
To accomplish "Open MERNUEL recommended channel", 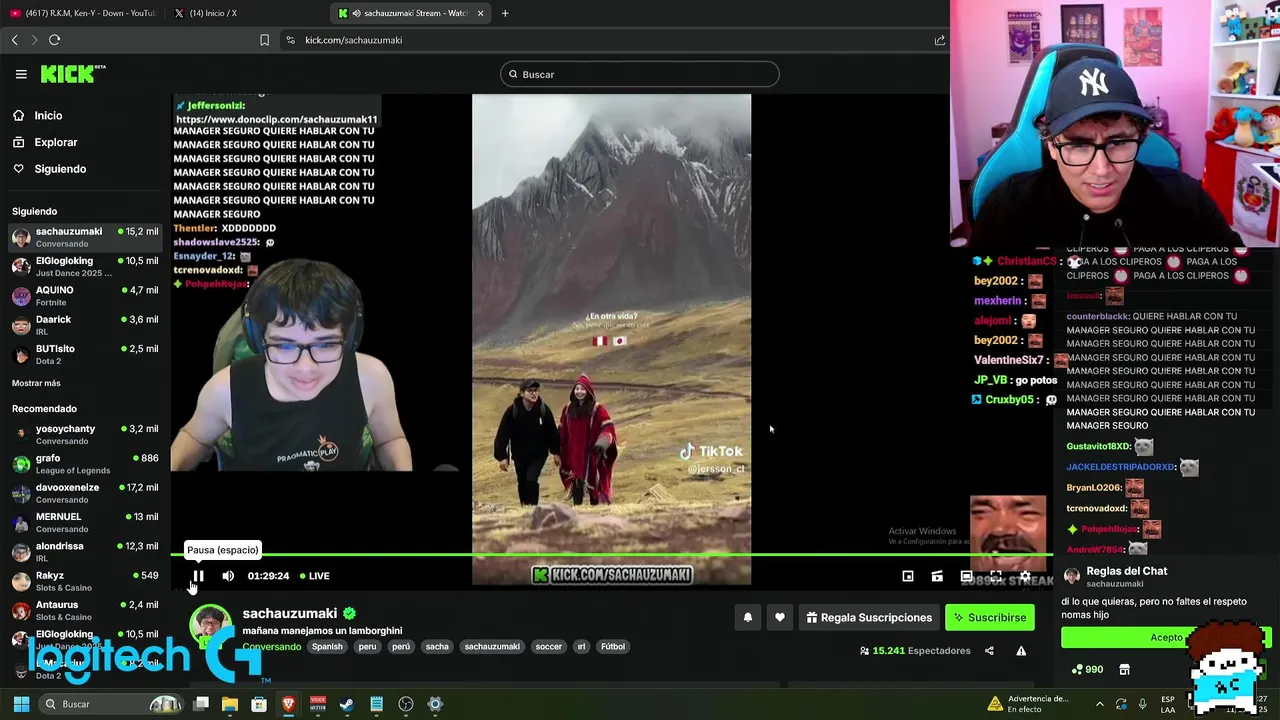I will pos(85,522).
